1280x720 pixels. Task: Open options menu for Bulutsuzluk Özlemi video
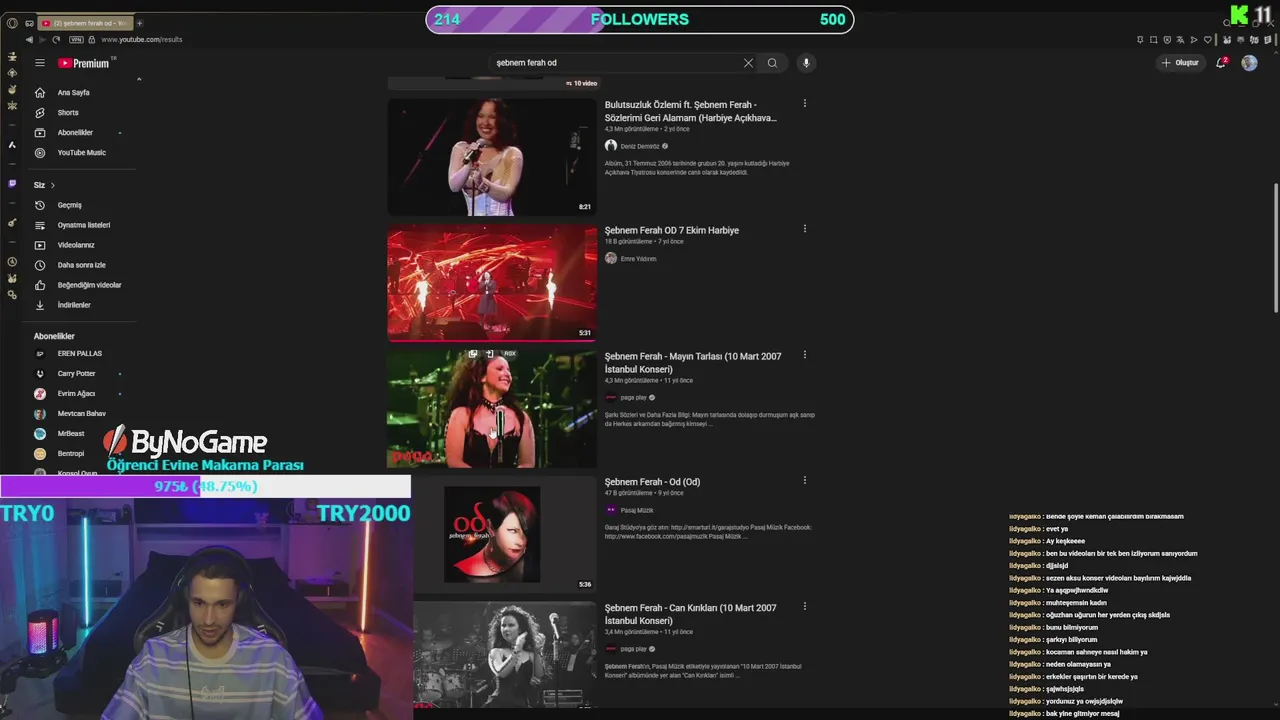coord(804,103)
